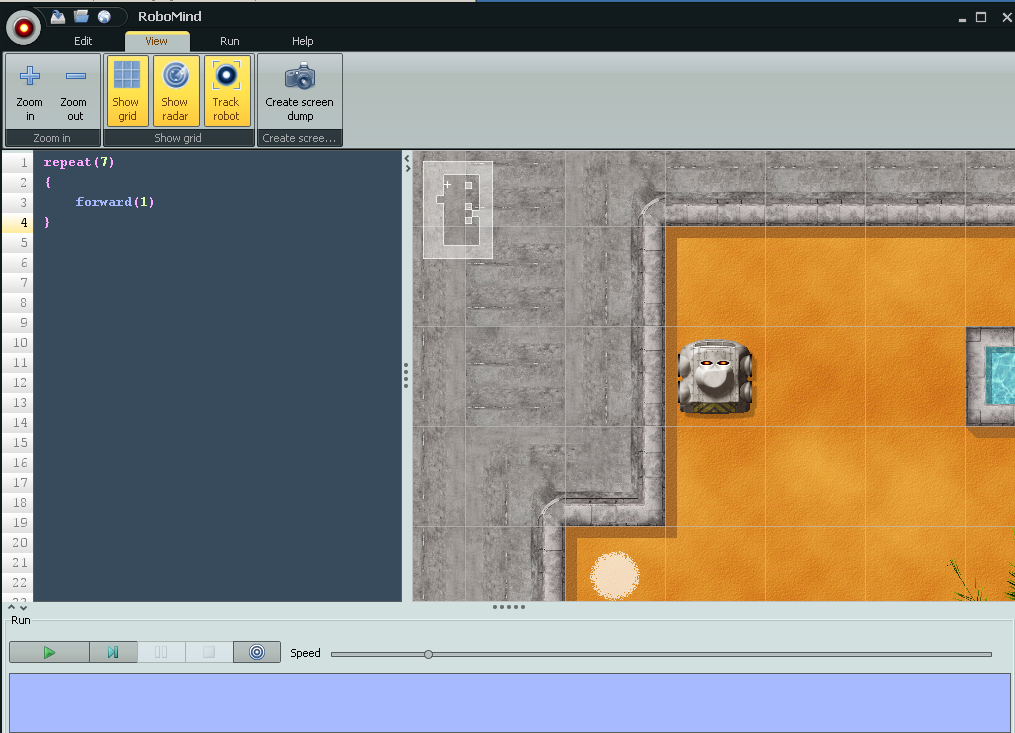The height and width of the screenshot is (733, 1015).
Task: Open the Run ribbon tab
Action: click(230, 41)
